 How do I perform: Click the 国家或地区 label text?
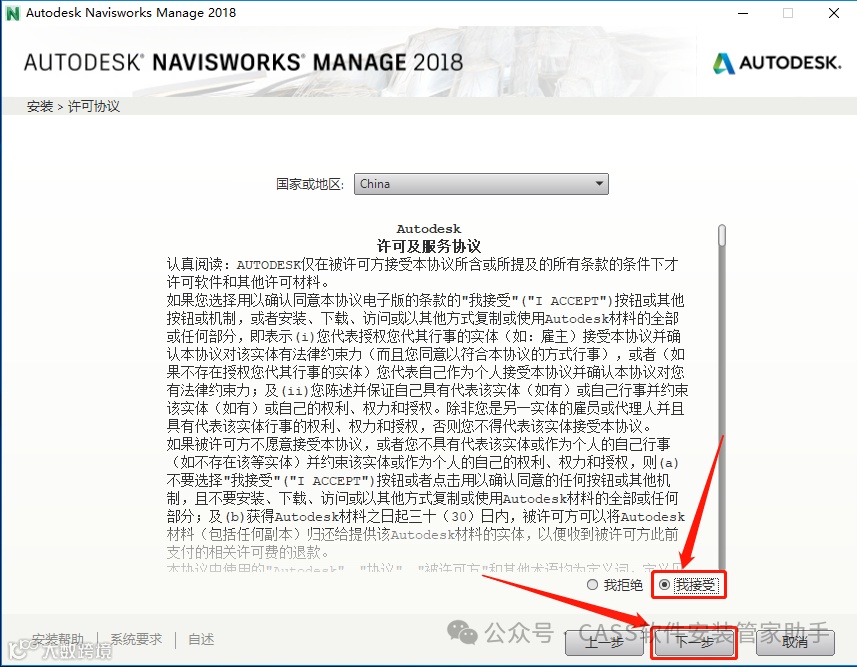pyautogui.click(x=310, y=184)
